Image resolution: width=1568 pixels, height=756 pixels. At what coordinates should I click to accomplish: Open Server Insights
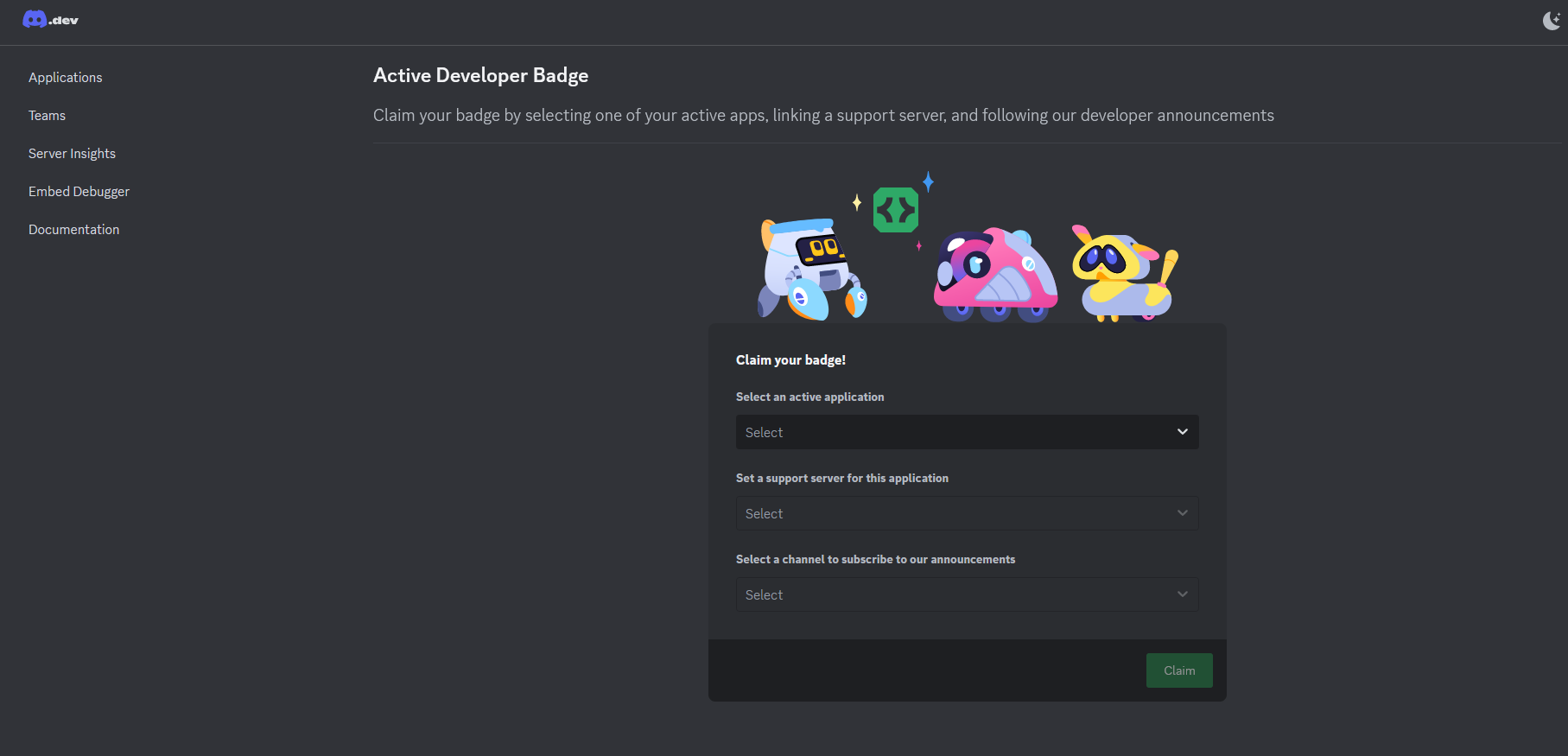[72, 154]
